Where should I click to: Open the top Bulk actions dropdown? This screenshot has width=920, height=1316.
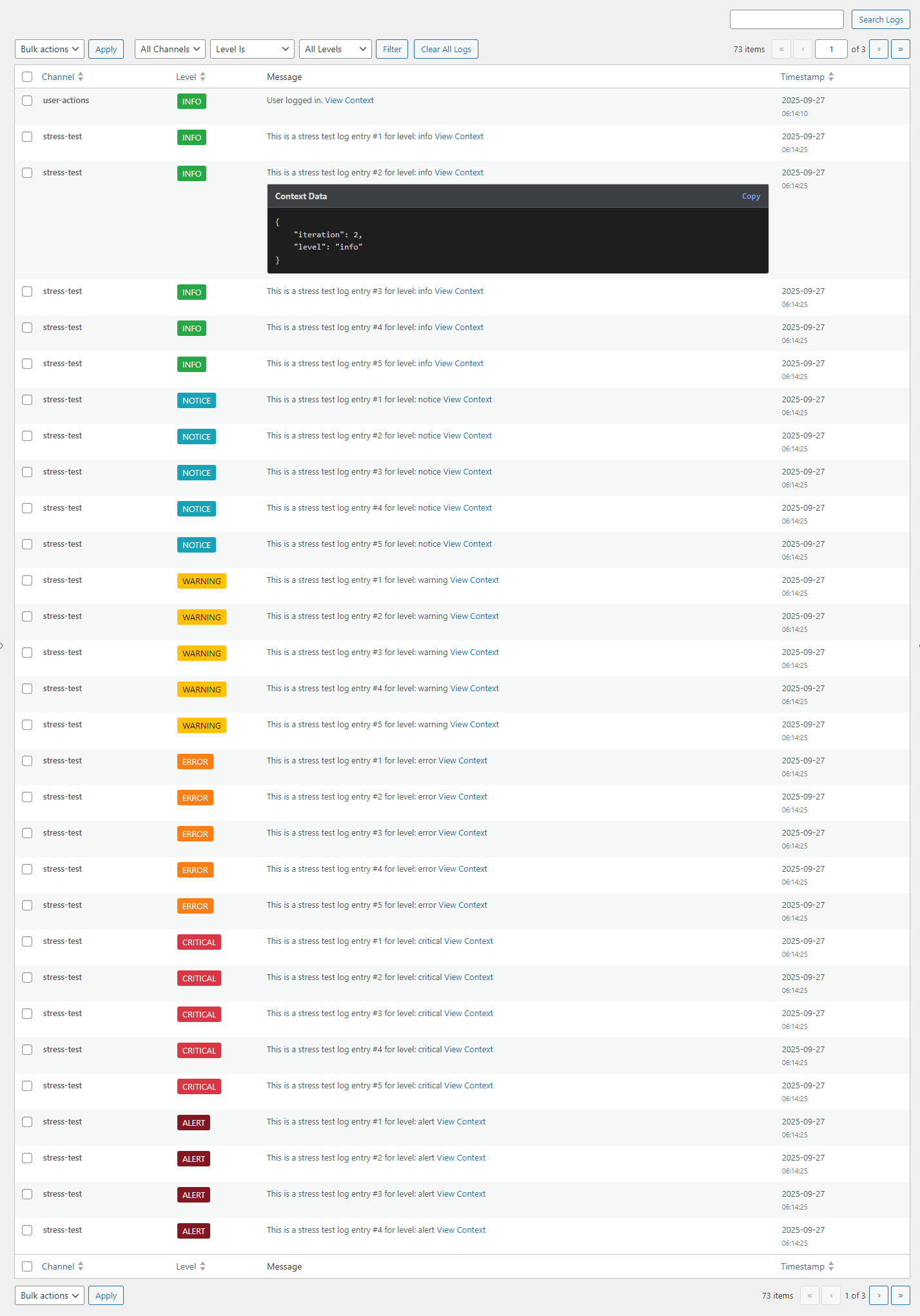50,49
